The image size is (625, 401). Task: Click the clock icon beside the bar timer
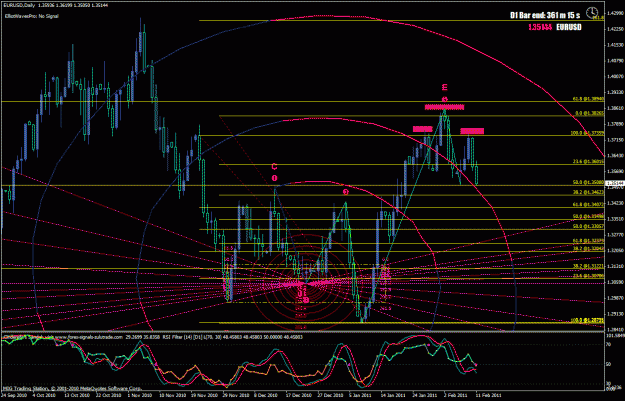[592, 13]
